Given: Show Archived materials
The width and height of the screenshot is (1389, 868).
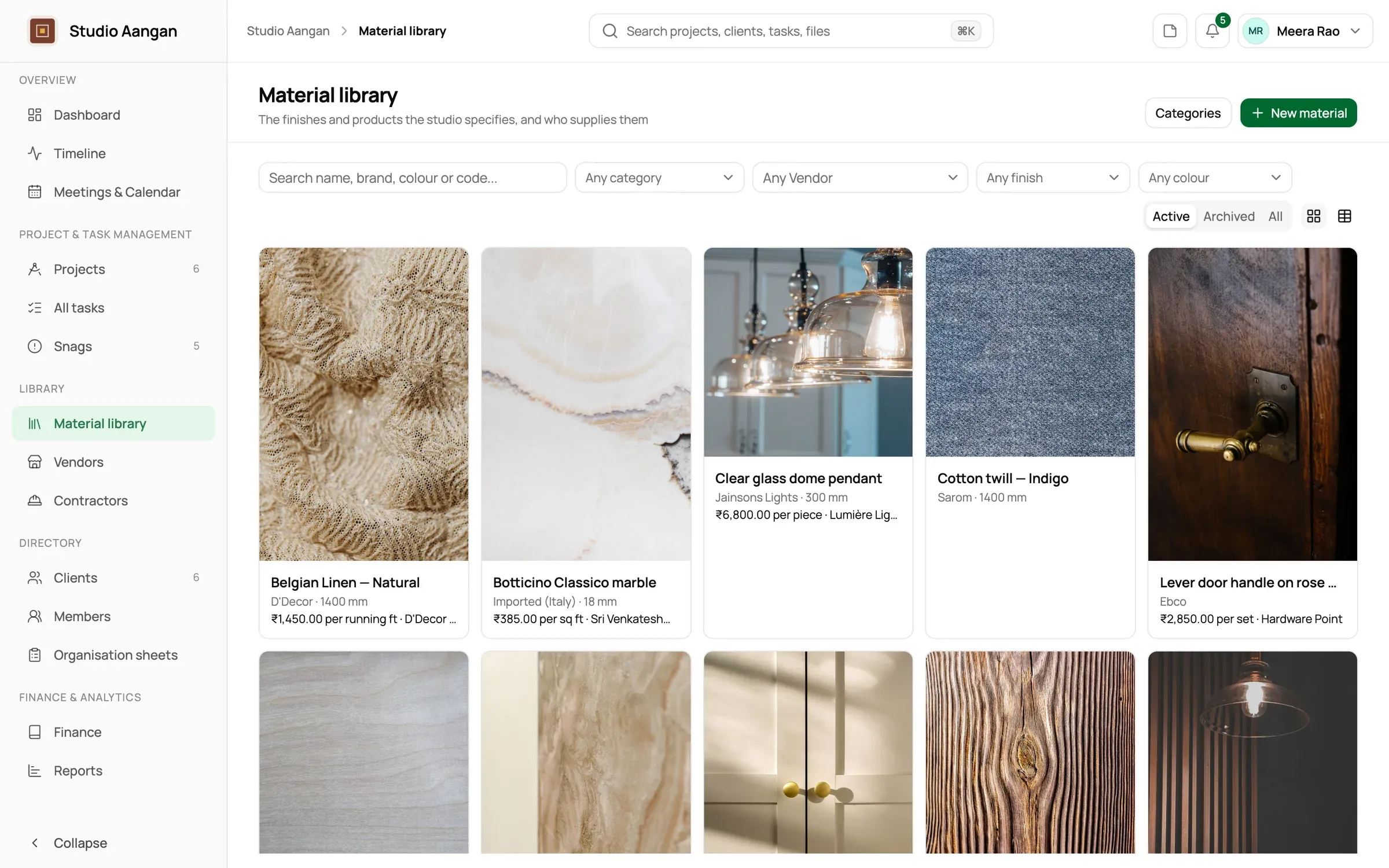Looking at the screenshot, I should [x=1229, y=216].
